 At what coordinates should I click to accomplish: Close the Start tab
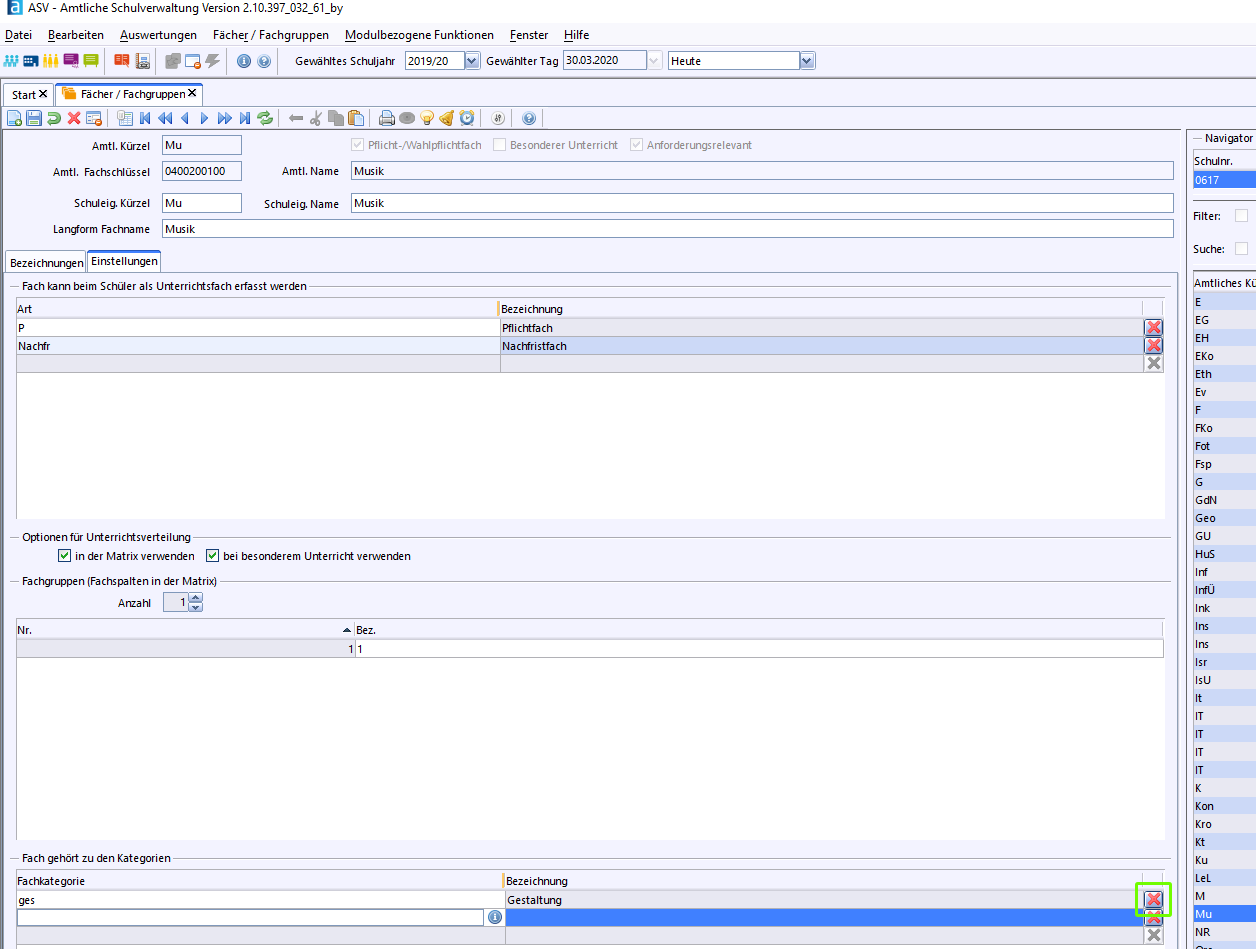click(x=43, y=93)
